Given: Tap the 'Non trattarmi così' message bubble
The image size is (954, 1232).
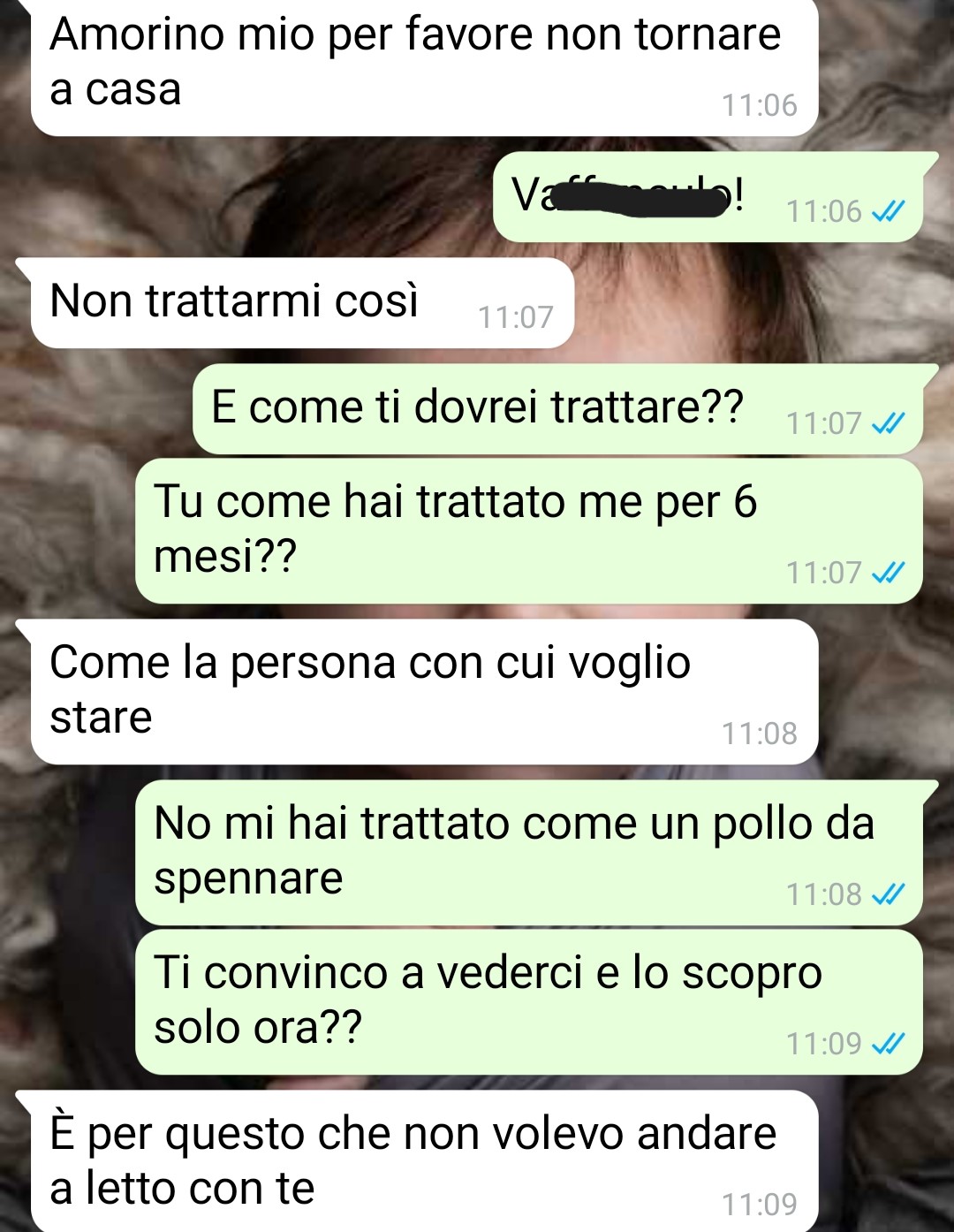Looking at the screenshot, I should pyautogui.click(x=302, y=302).
